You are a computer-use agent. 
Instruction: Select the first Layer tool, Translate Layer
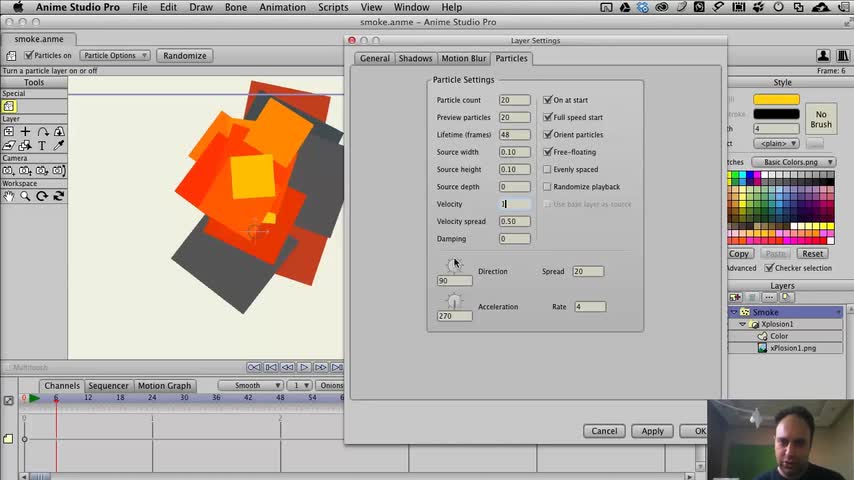9,131
